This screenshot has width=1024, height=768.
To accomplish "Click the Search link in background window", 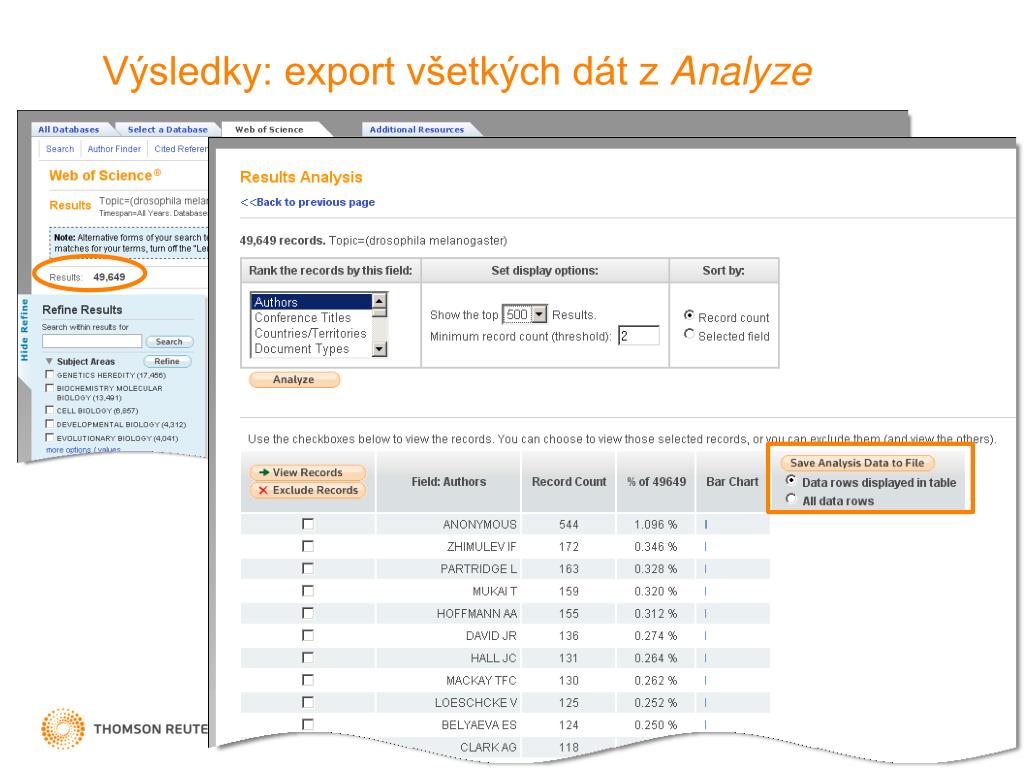I will pyautogui.click(x=60, y=149).
